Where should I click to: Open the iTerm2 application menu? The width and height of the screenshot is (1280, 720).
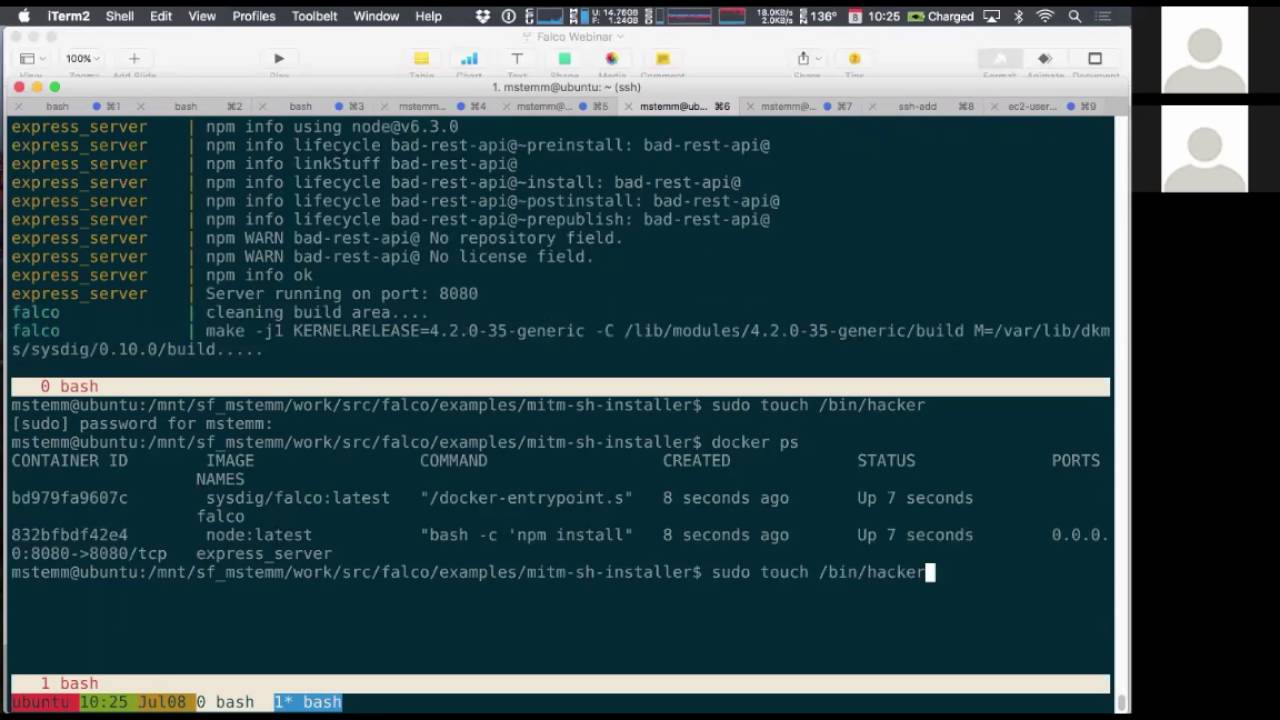tap(69, 16)
